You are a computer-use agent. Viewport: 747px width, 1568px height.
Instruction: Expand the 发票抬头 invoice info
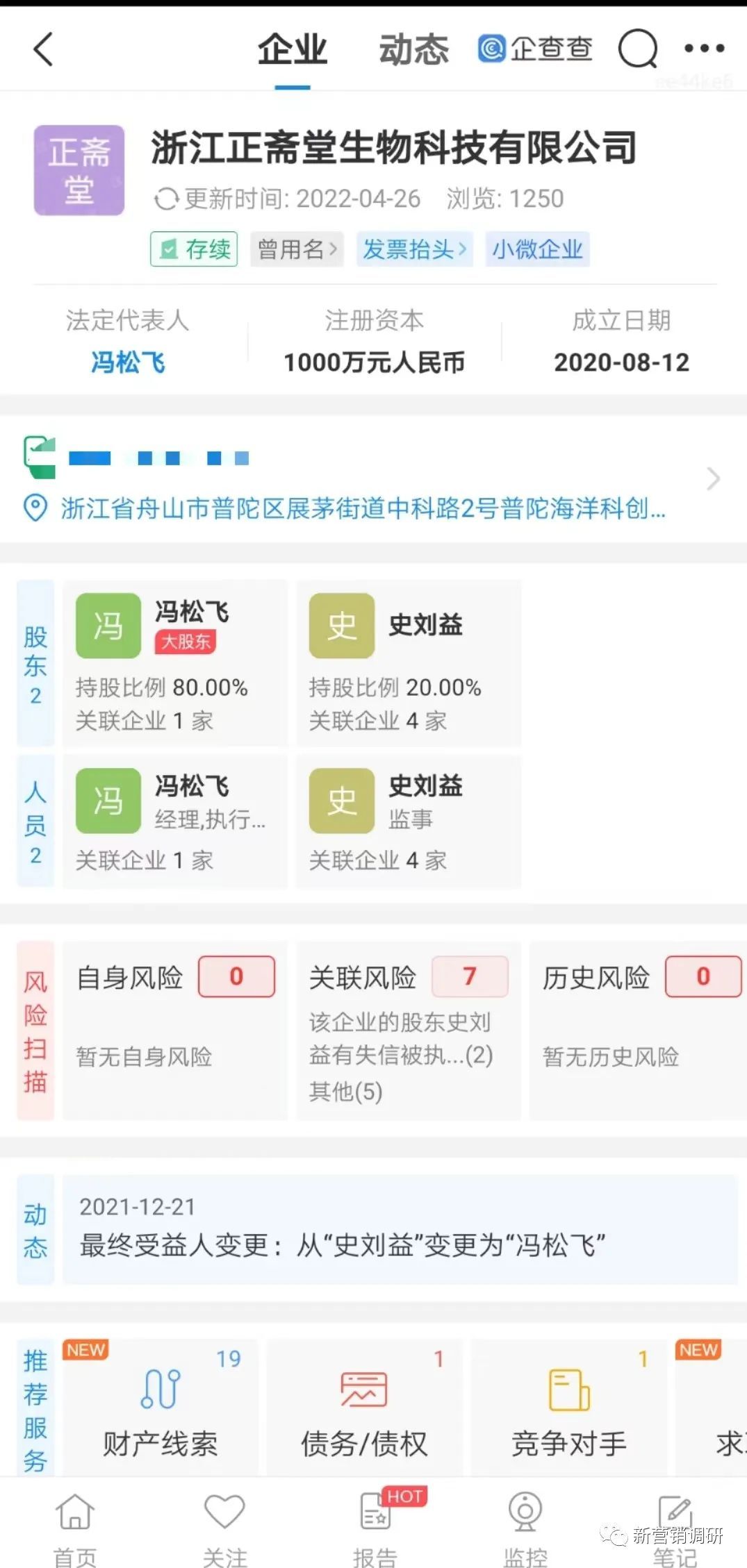(x=414, y=249)
